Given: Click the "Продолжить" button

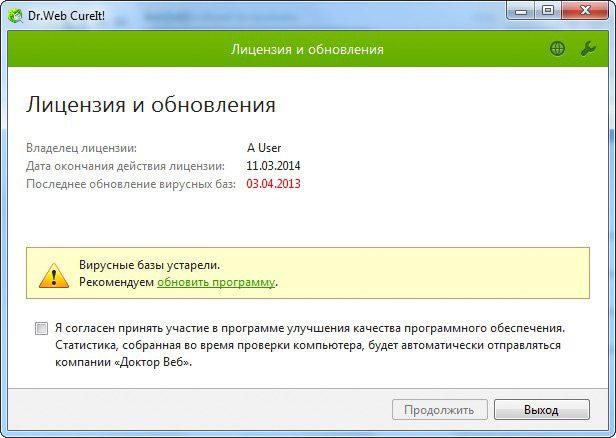Looking at the screenshot, I should tap(440, 410).
